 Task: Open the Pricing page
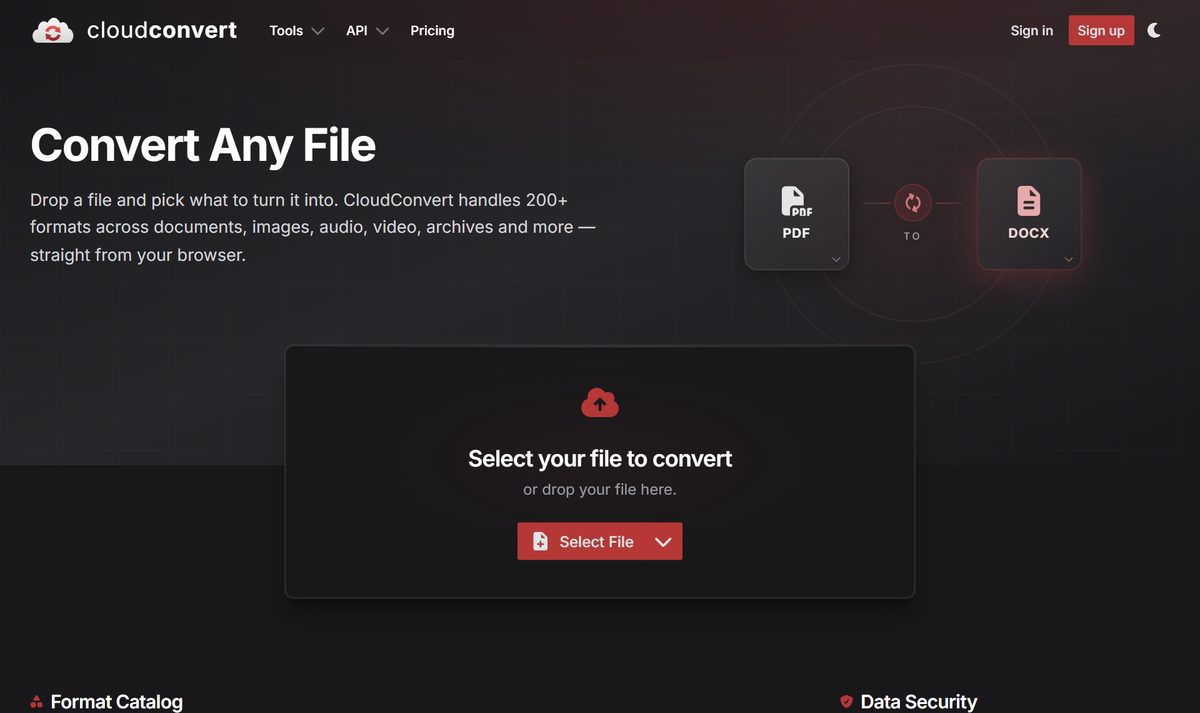[x=432, y=31]
